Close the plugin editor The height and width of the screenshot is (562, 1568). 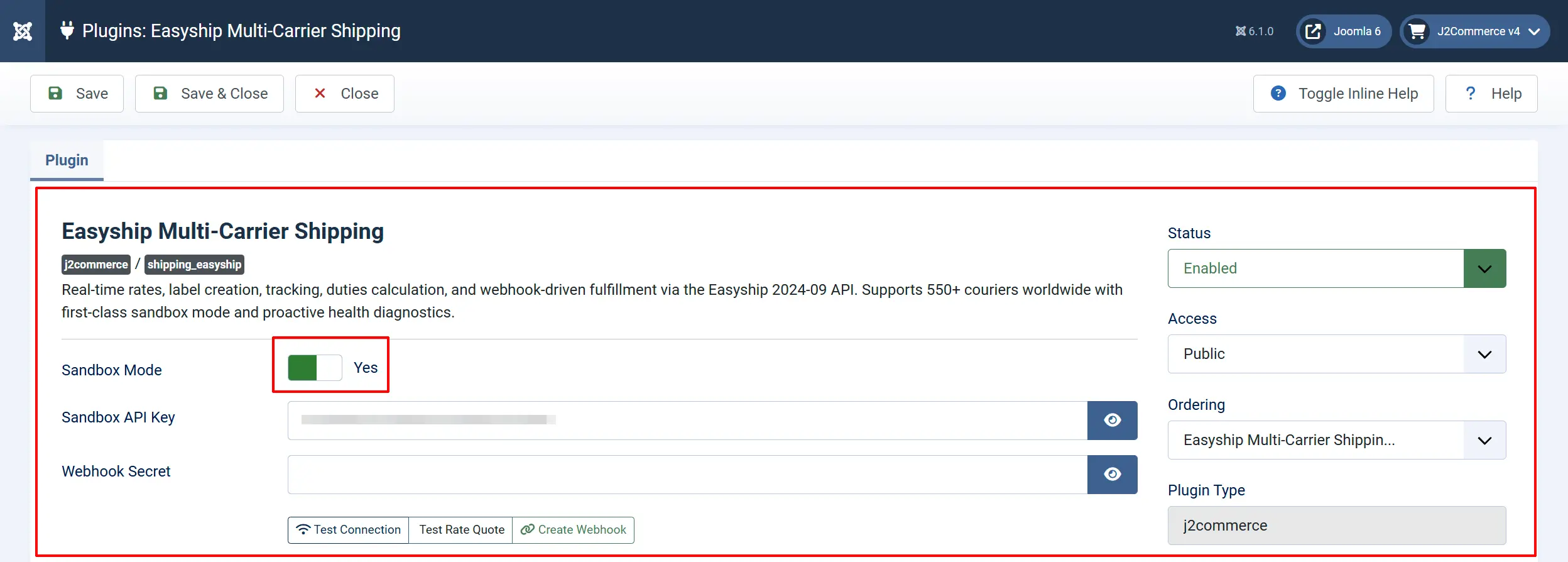point(345,94)
